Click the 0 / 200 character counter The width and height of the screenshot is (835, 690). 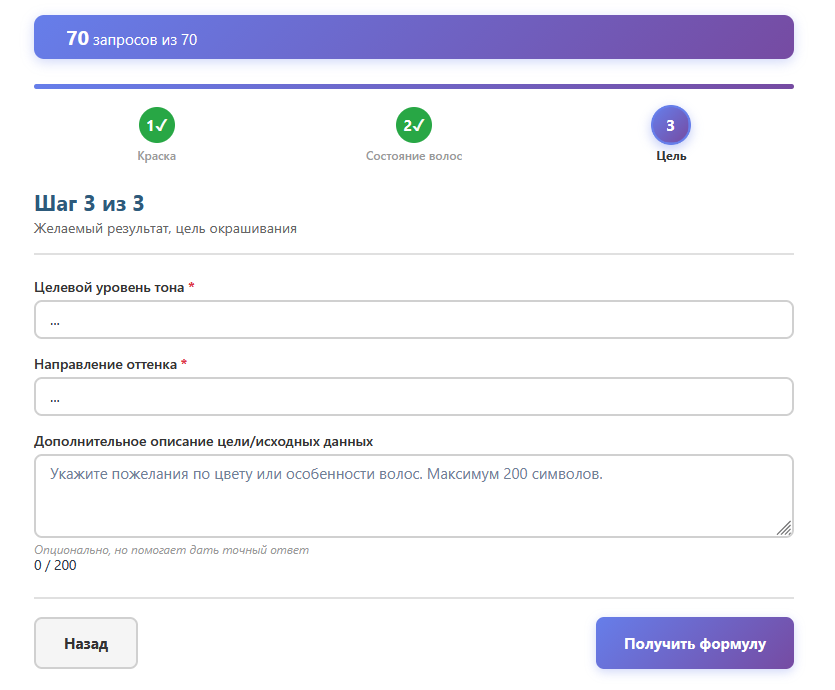click(55, 566)
